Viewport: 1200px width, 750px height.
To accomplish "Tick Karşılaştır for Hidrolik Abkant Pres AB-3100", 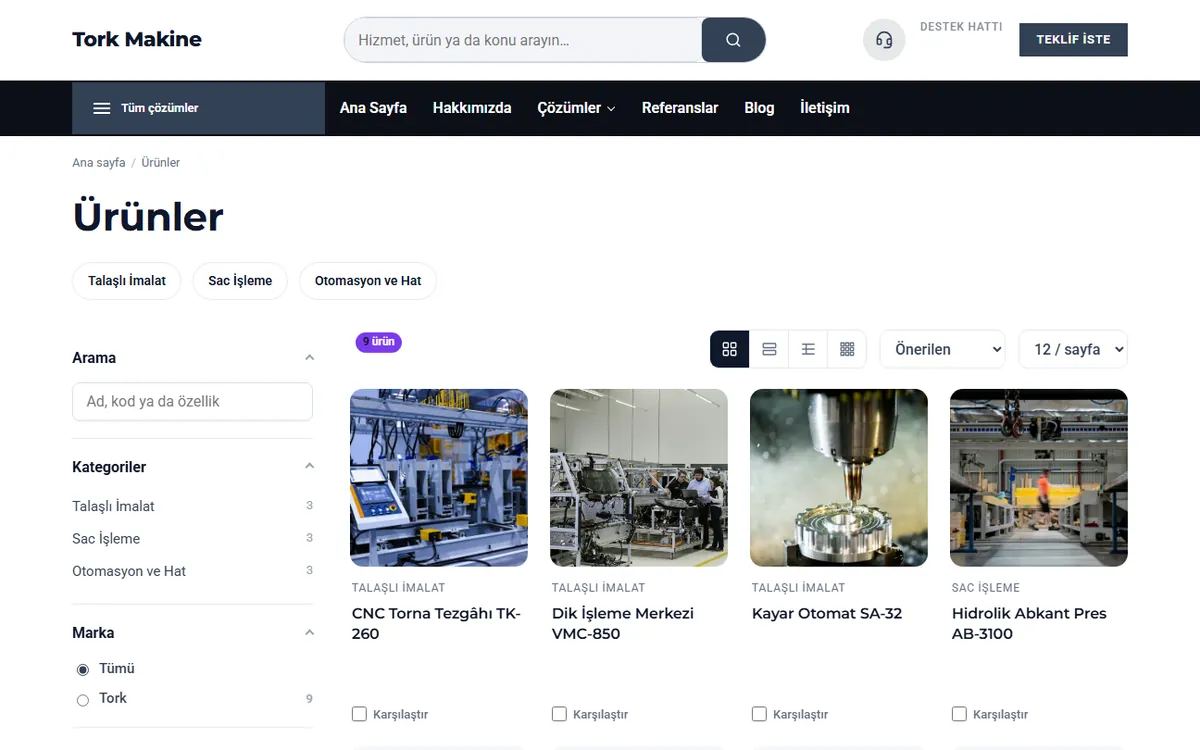I will (960, 714).
